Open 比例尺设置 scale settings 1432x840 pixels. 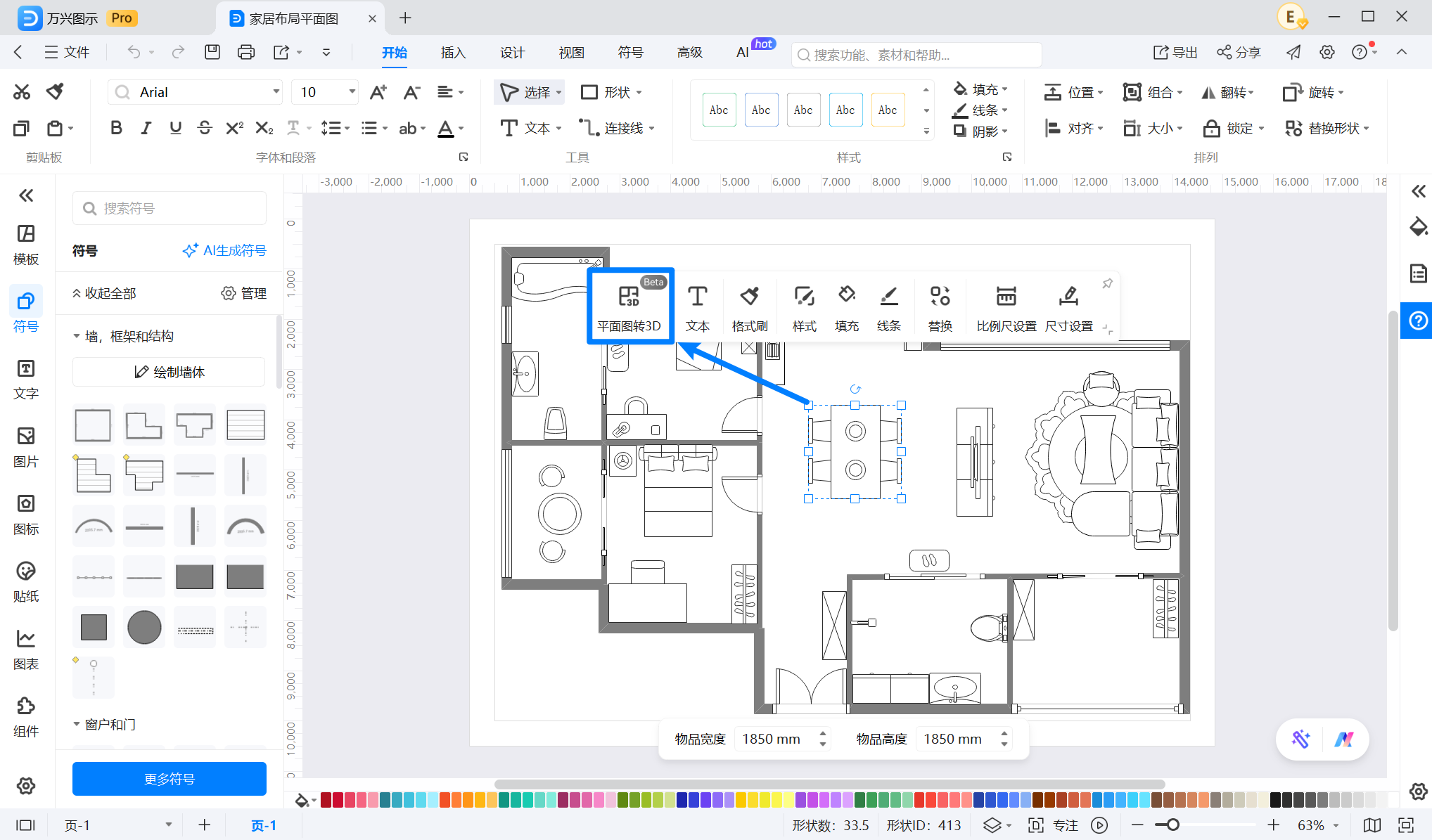(x=1006, y=308)
